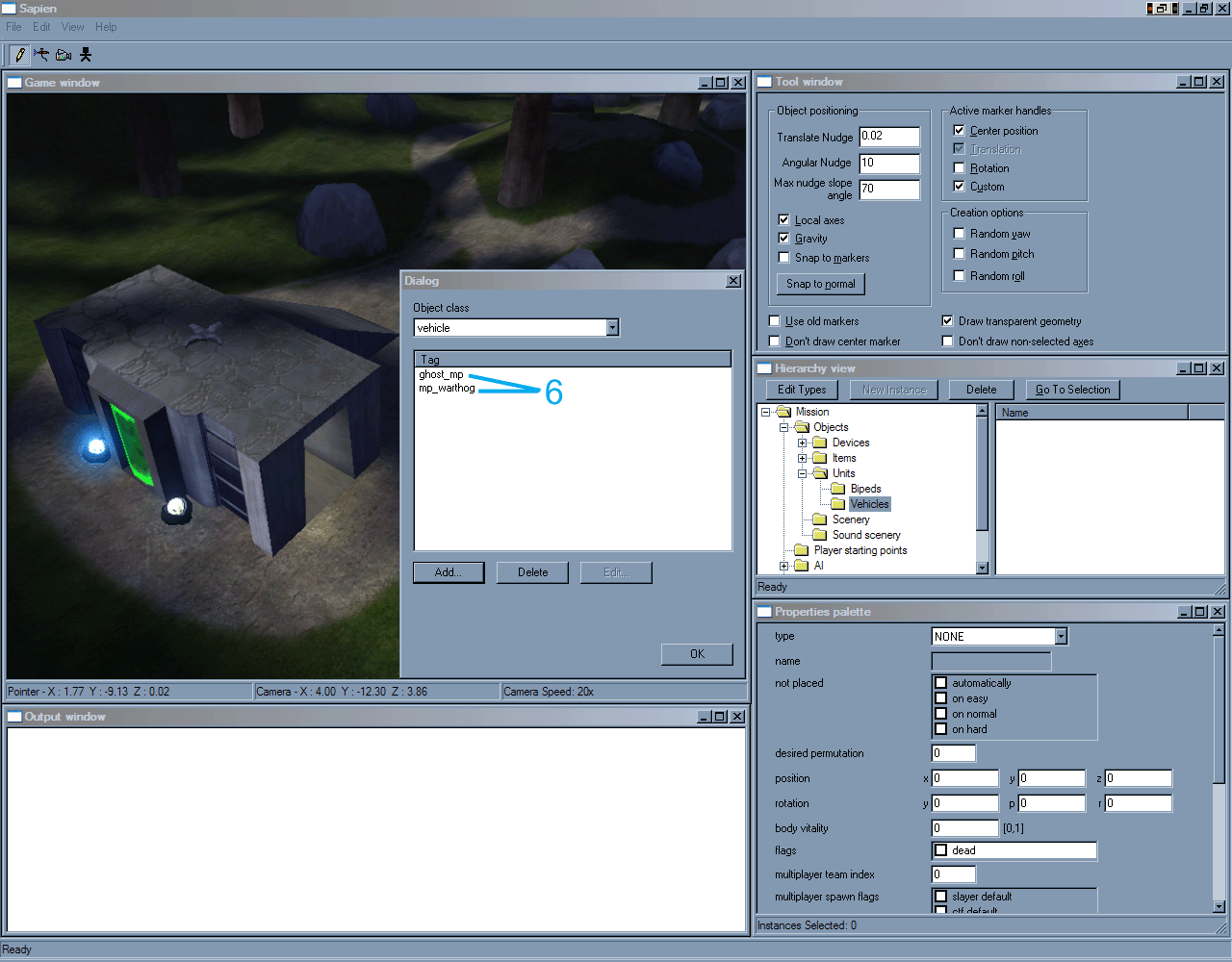1232x962 pixels.
Task: Enable Random roll creation option
Action: [x=959, y=275]
